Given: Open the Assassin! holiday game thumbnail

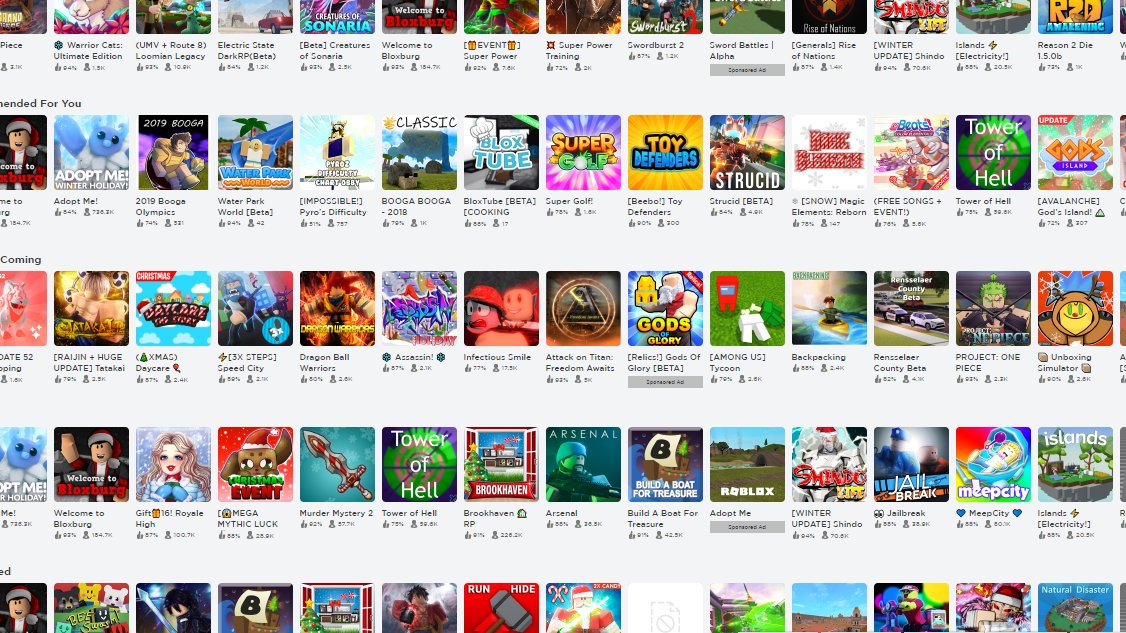Looking at the screenshot, I should tap(419, 308).
